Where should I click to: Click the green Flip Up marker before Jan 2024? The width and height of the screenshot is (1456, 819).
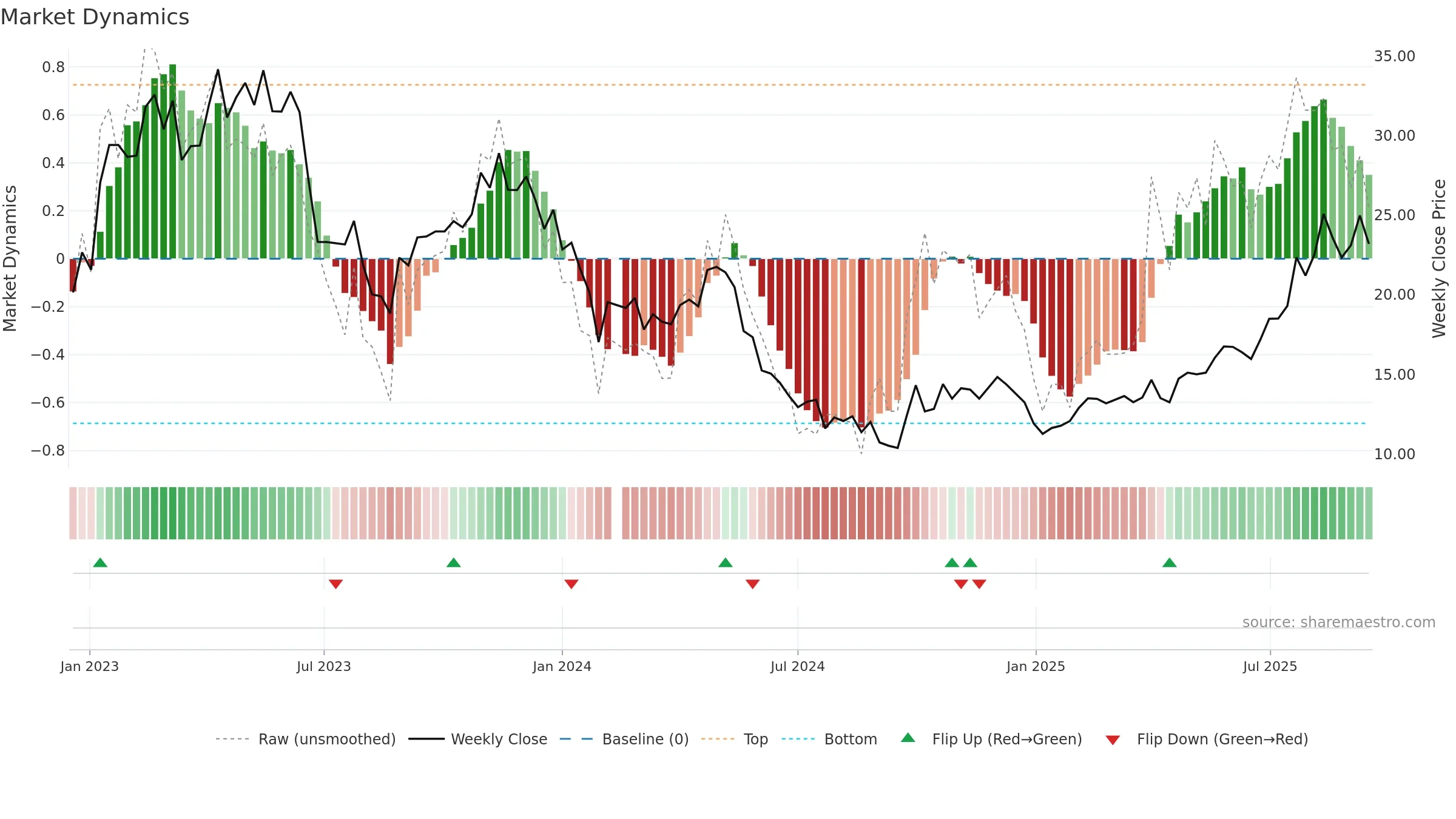[453, 562]
